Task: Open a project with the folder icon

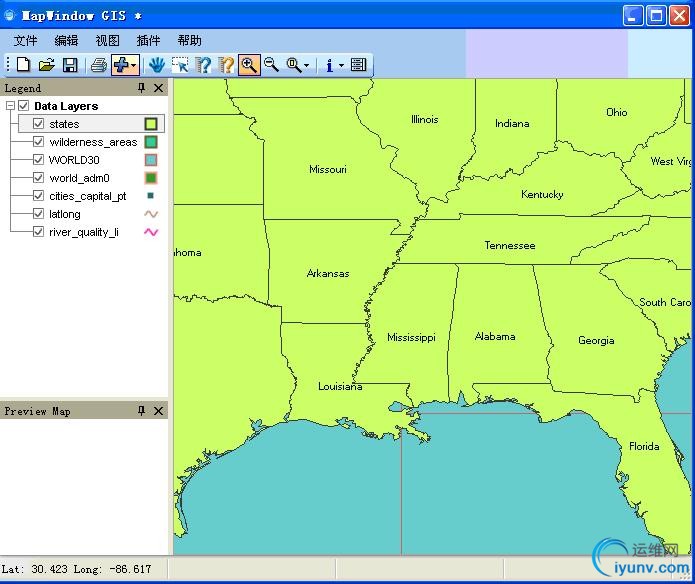Action: 46,65
